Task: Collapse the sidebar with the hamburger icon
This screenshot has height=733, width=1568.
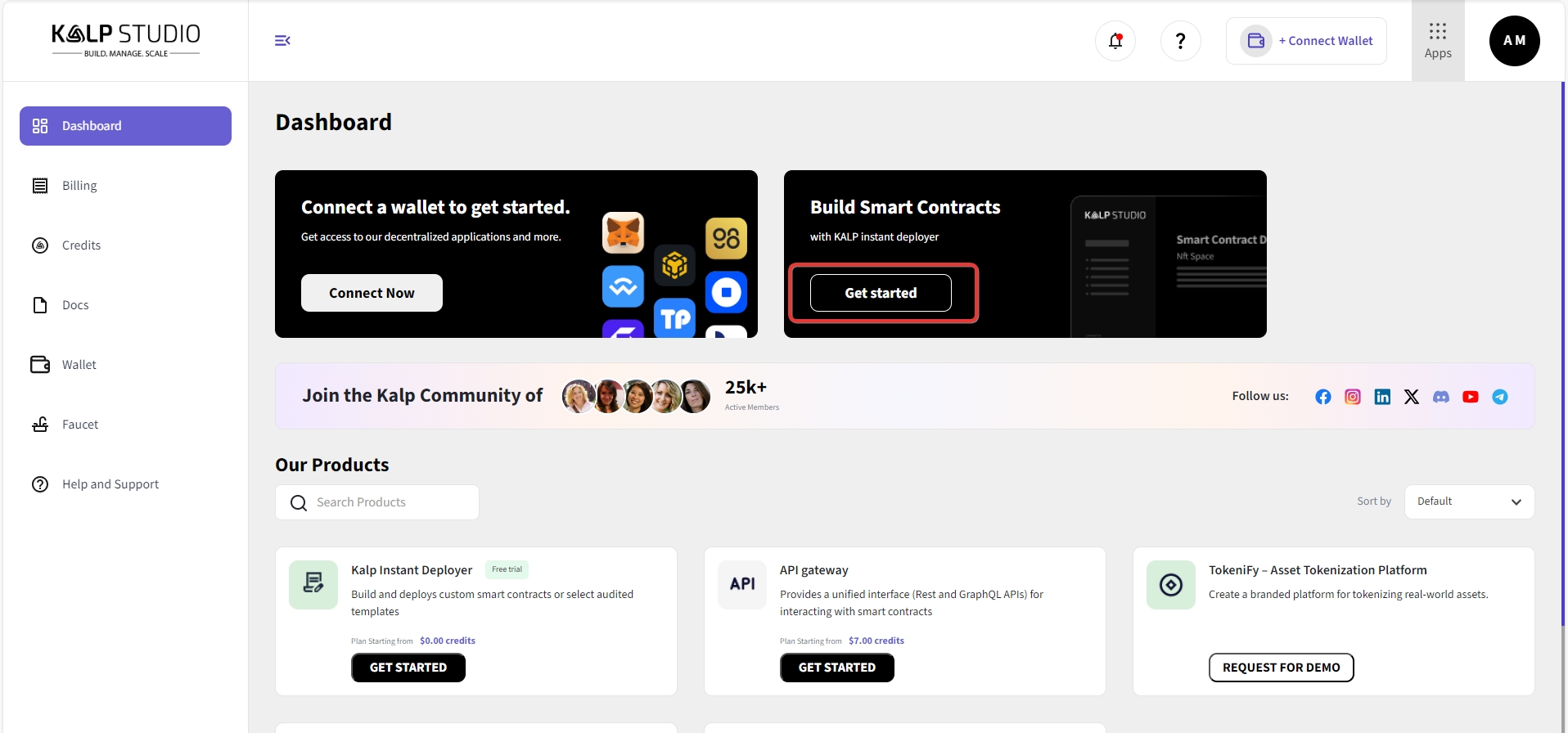Action: pyautogui.click(x=282, y=41)
